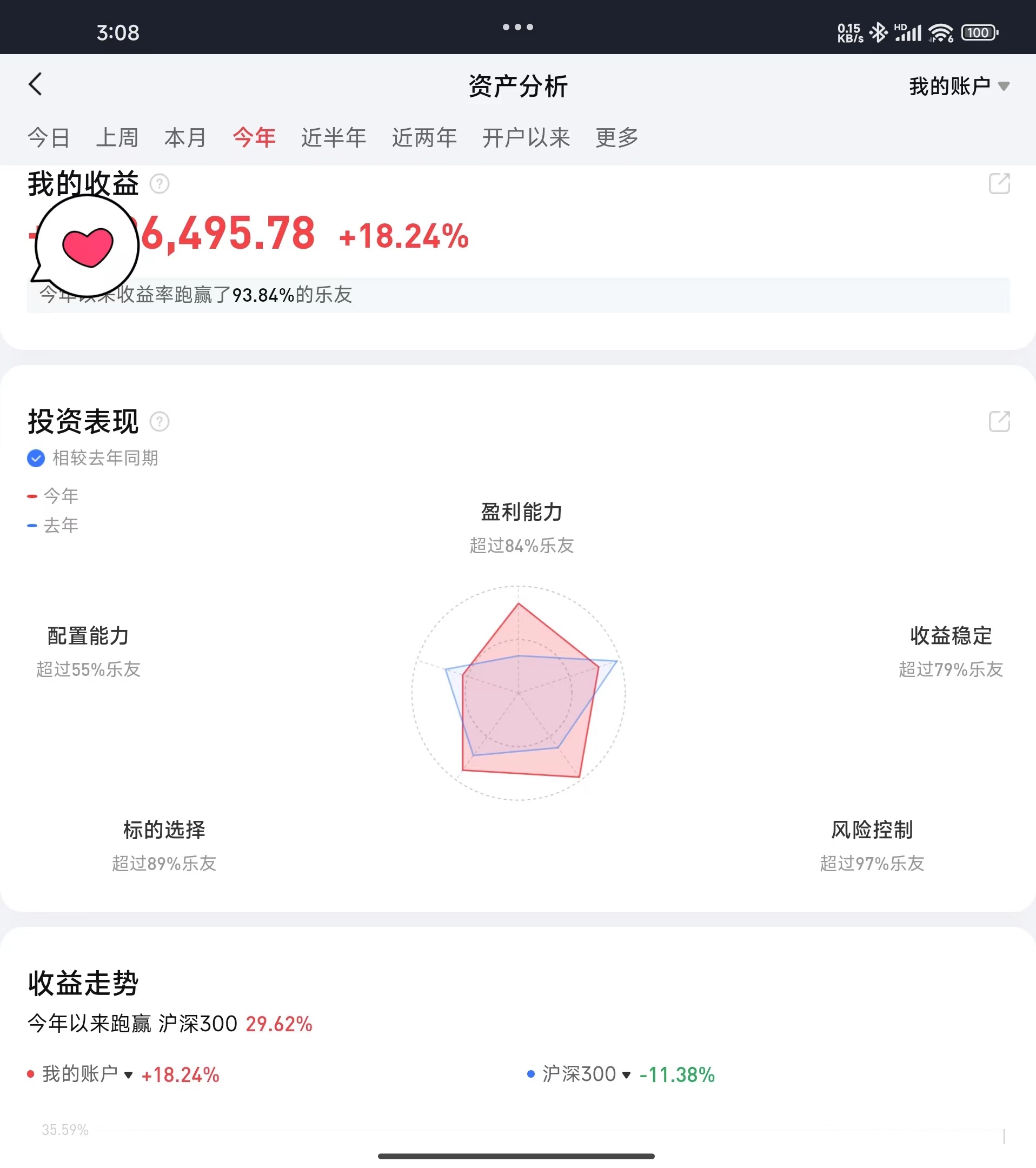
Task: Uncheck 相较去年同期 comparison checkbox
Action: pos(36,457)
